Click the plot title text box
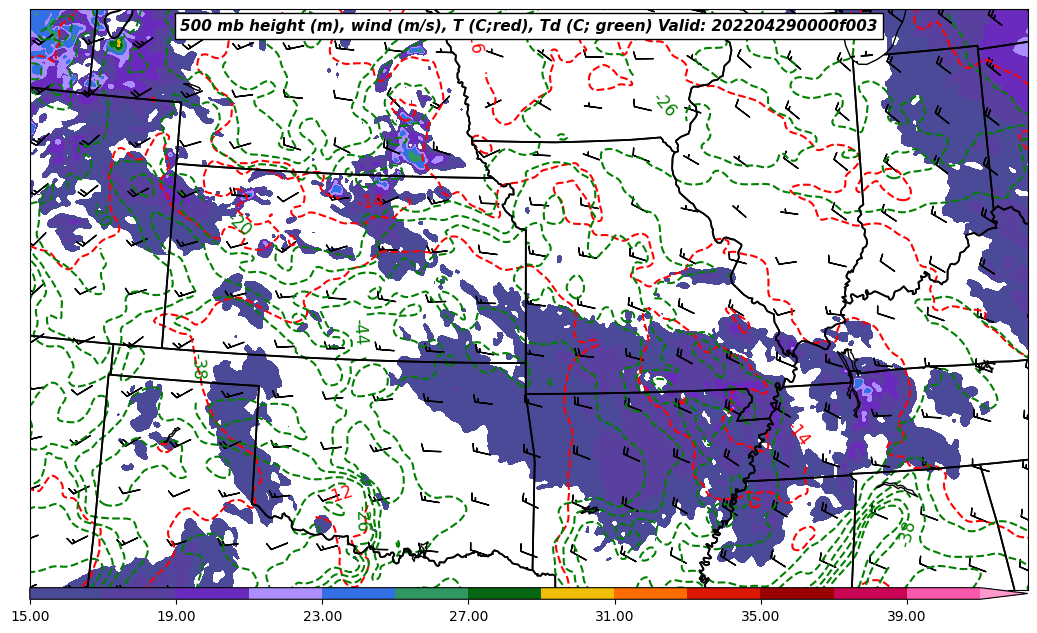This screenshot has width=1037, height=633. 529,26
